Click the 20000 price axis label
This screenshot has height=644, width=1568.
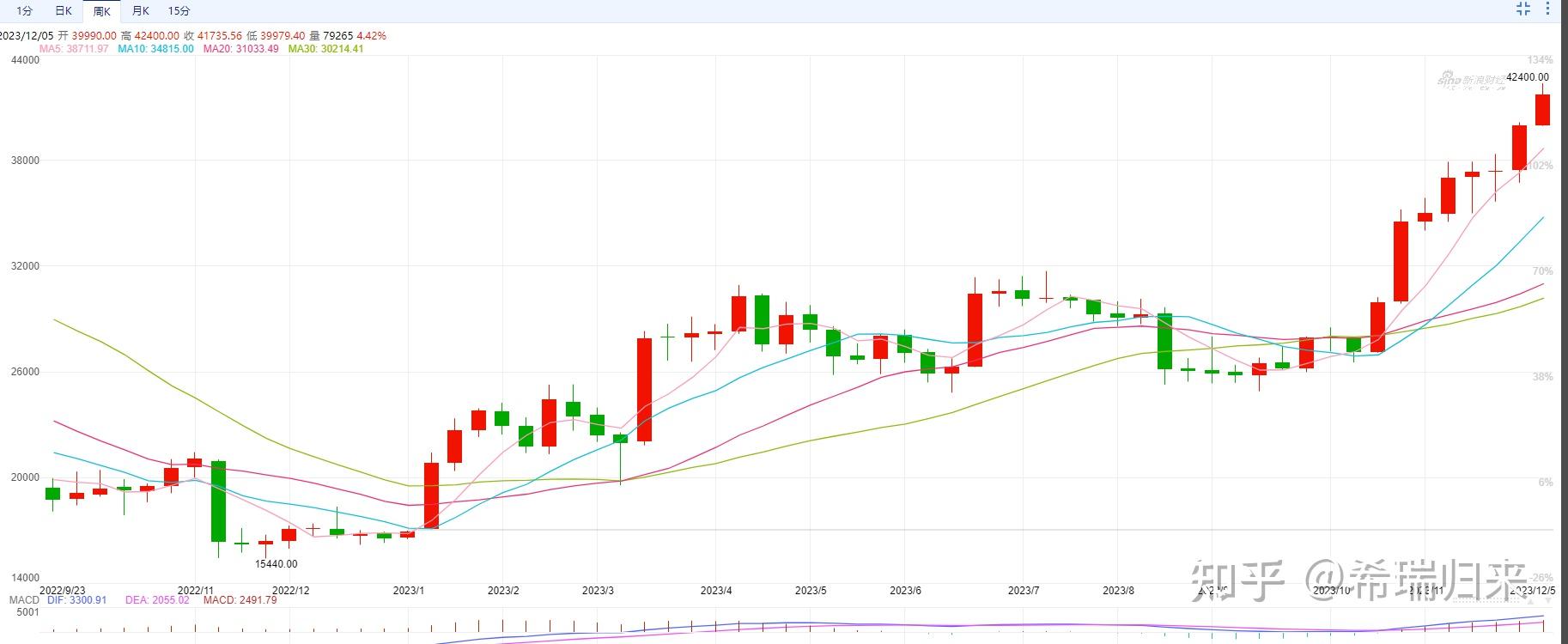click(25, 477)
